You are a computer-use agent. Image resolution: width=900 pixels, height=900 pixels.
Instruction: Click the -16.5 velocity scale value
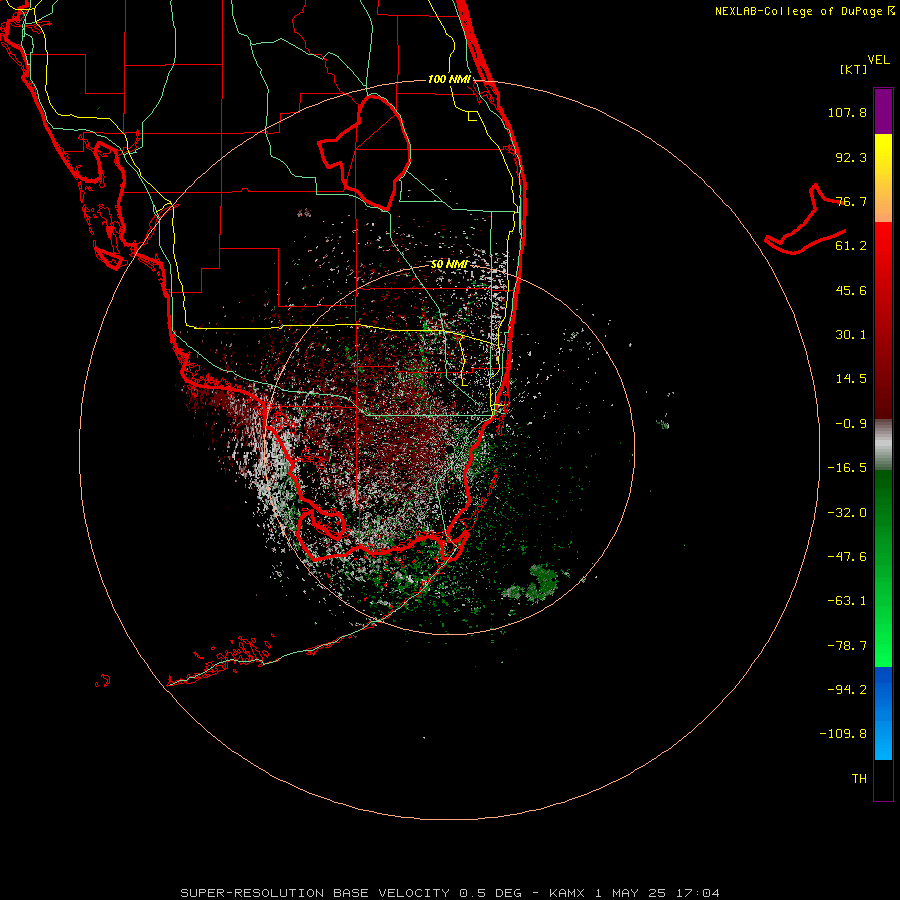847,468
